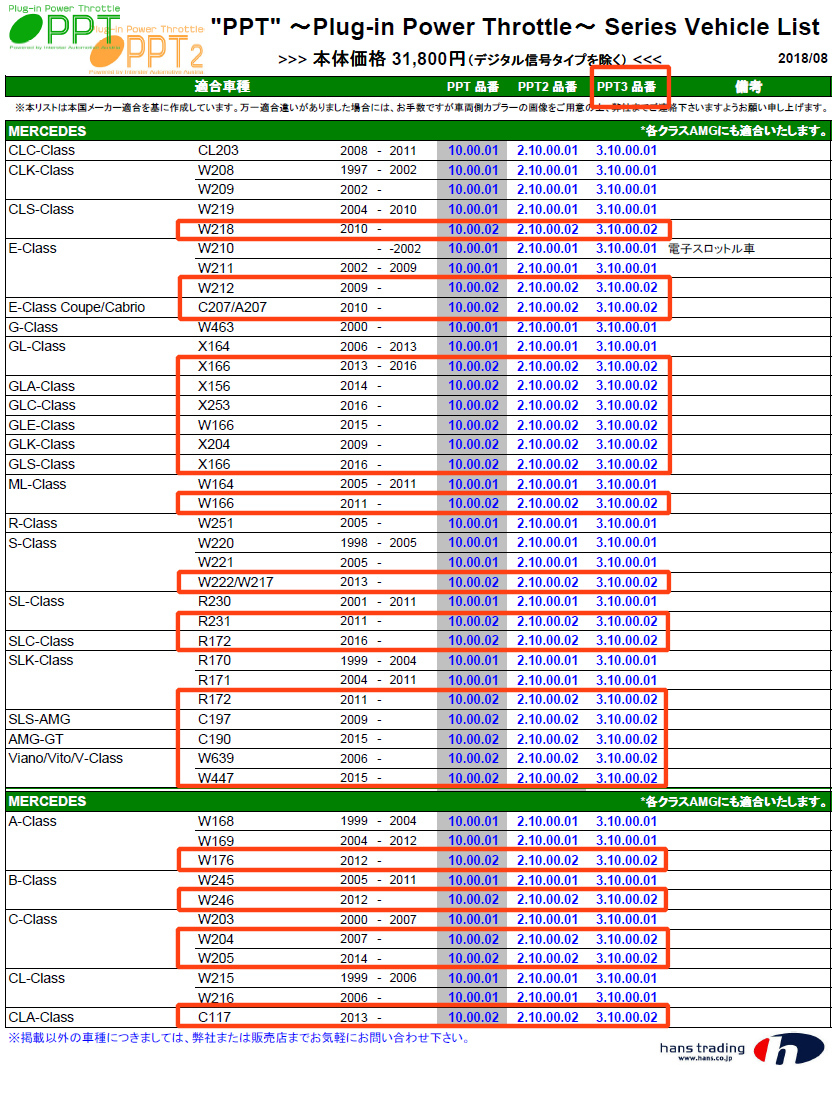This screenshot has height=1110, width=835.
Task: Click part number 2.10.00.01 in the W251 row
Action: coord(547,523)
